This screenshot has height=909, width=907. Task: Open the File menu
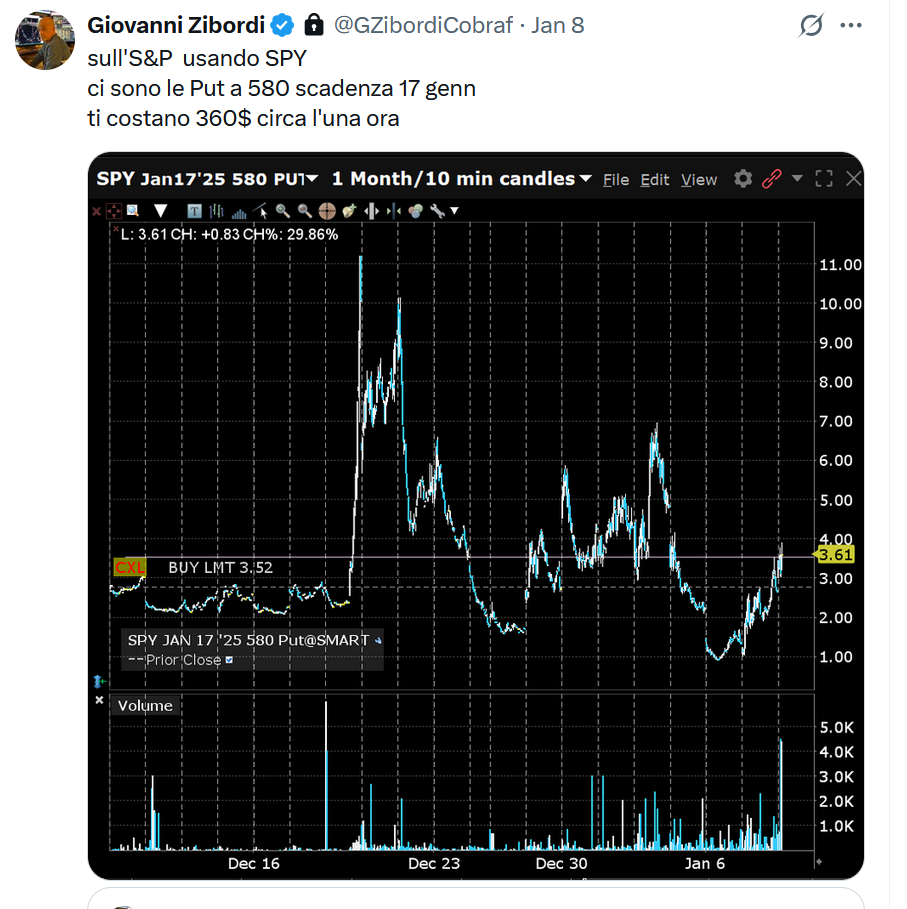point(615,180)
